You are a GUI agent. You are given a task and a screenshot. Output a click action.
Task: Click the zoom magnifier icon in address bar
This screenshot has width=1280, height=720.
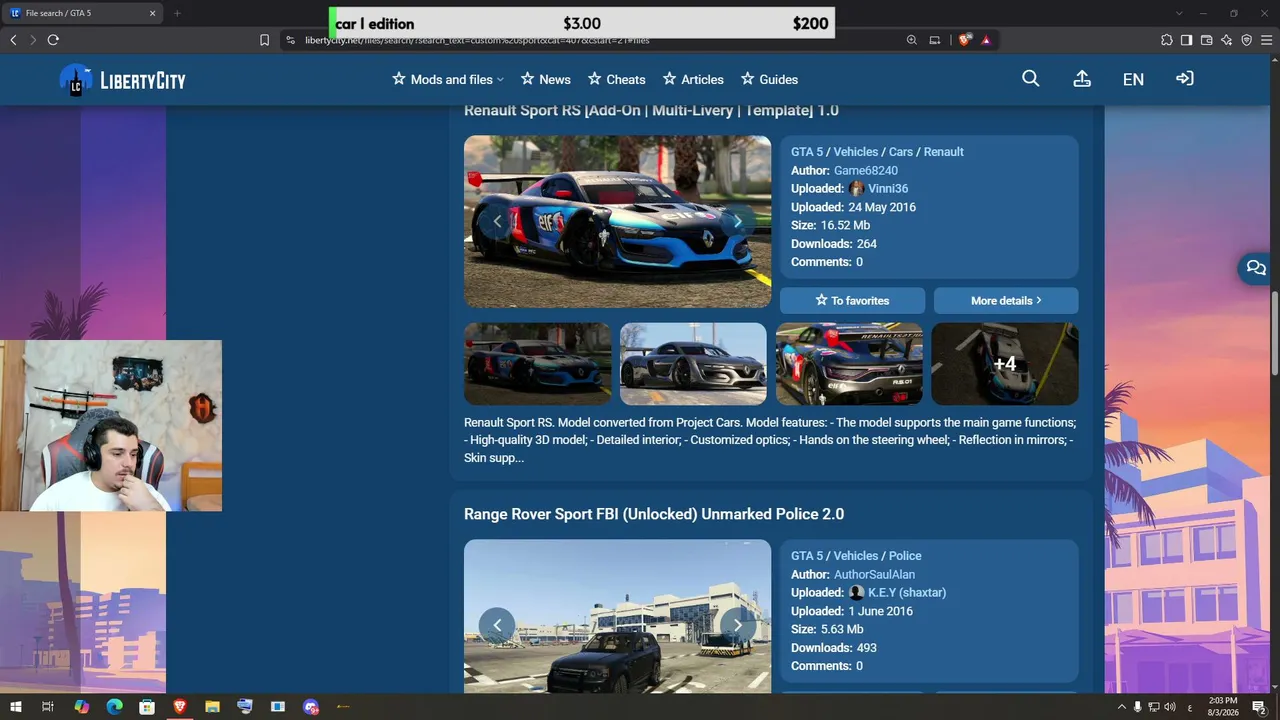coord(912,40)
